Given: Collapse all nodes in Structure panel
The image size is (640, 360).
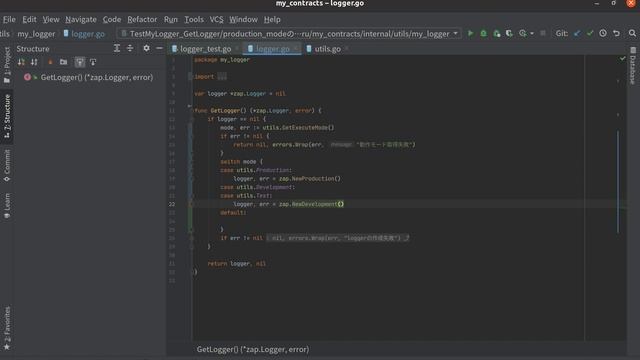Looking at the screenshot, I should pos(130,48).
